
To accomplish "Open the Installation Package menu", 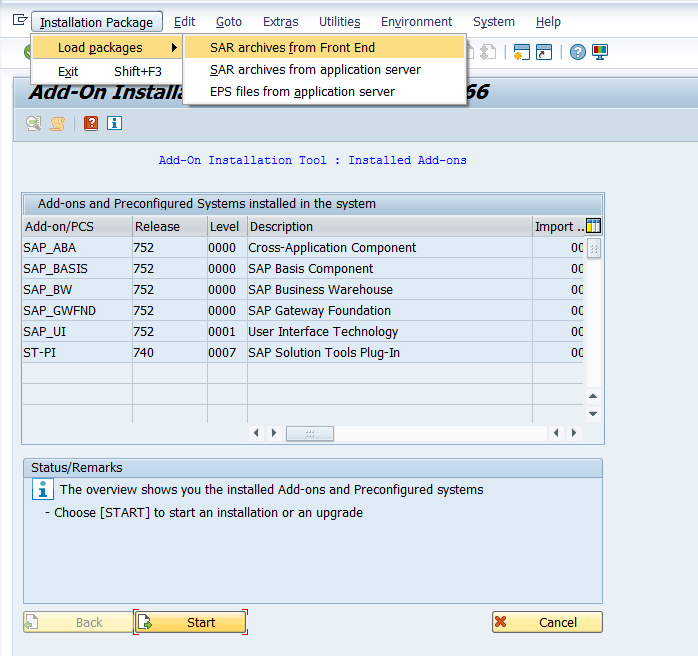I will click(97, 22).
